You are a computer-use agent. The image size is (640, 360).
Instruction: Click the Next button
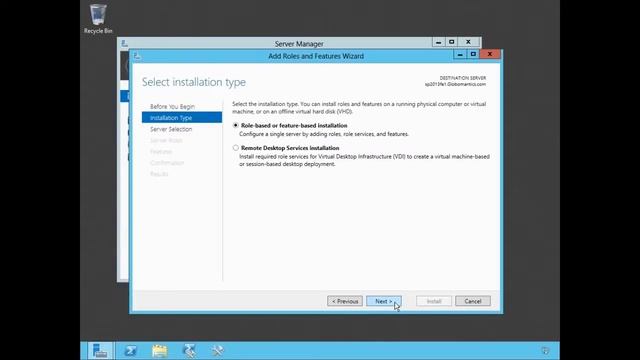click(384, 301)
